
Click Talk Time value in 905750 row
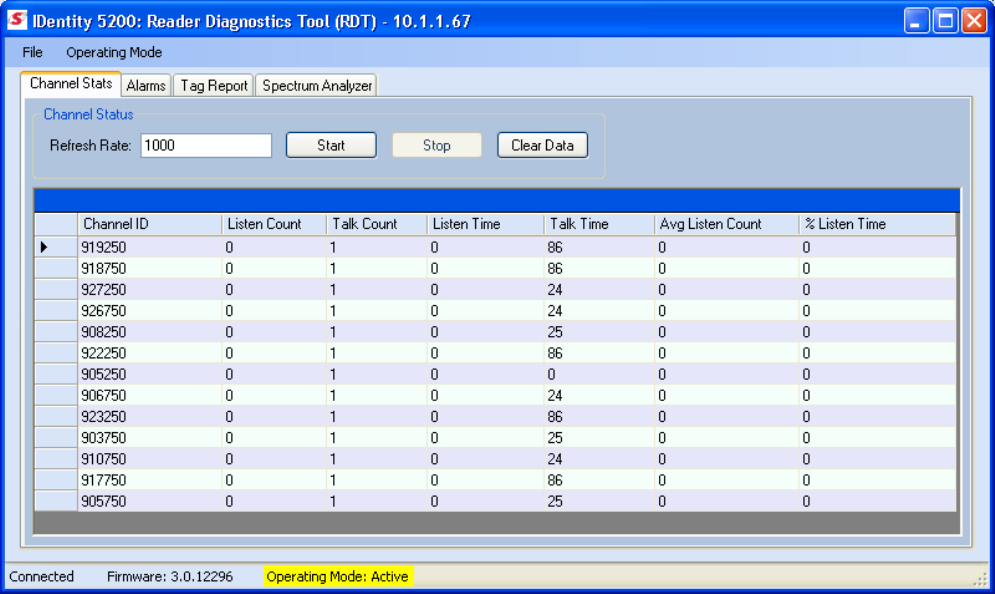599,501
